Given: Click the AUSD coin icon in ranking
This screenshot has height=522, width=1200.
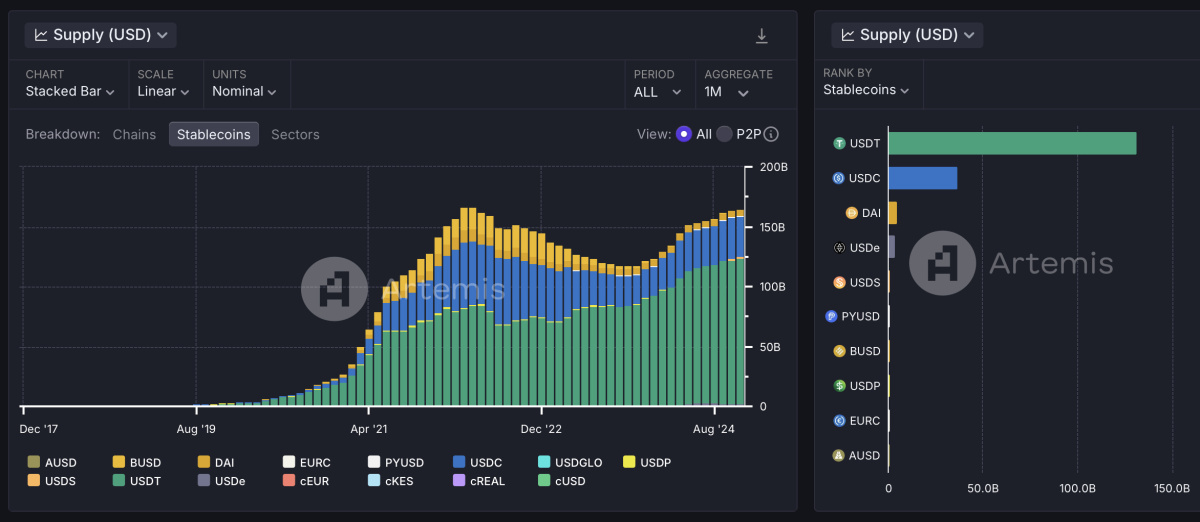Looking at the screenshot, I should tap(839, 455).
